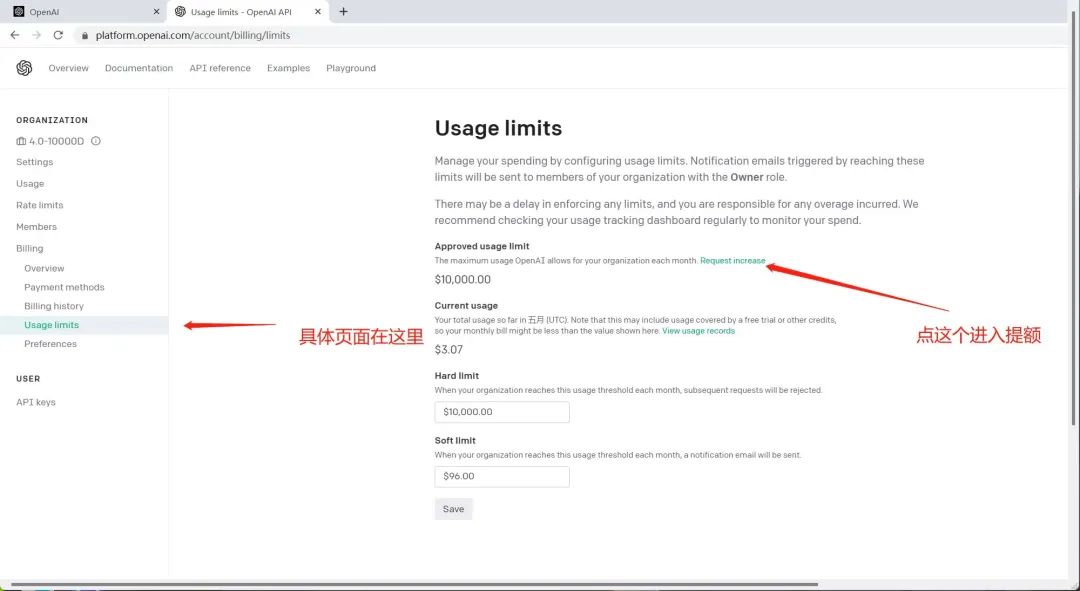Go to Rate limits
This screenshot has width=1080, height=591.
tap(39, 205)
